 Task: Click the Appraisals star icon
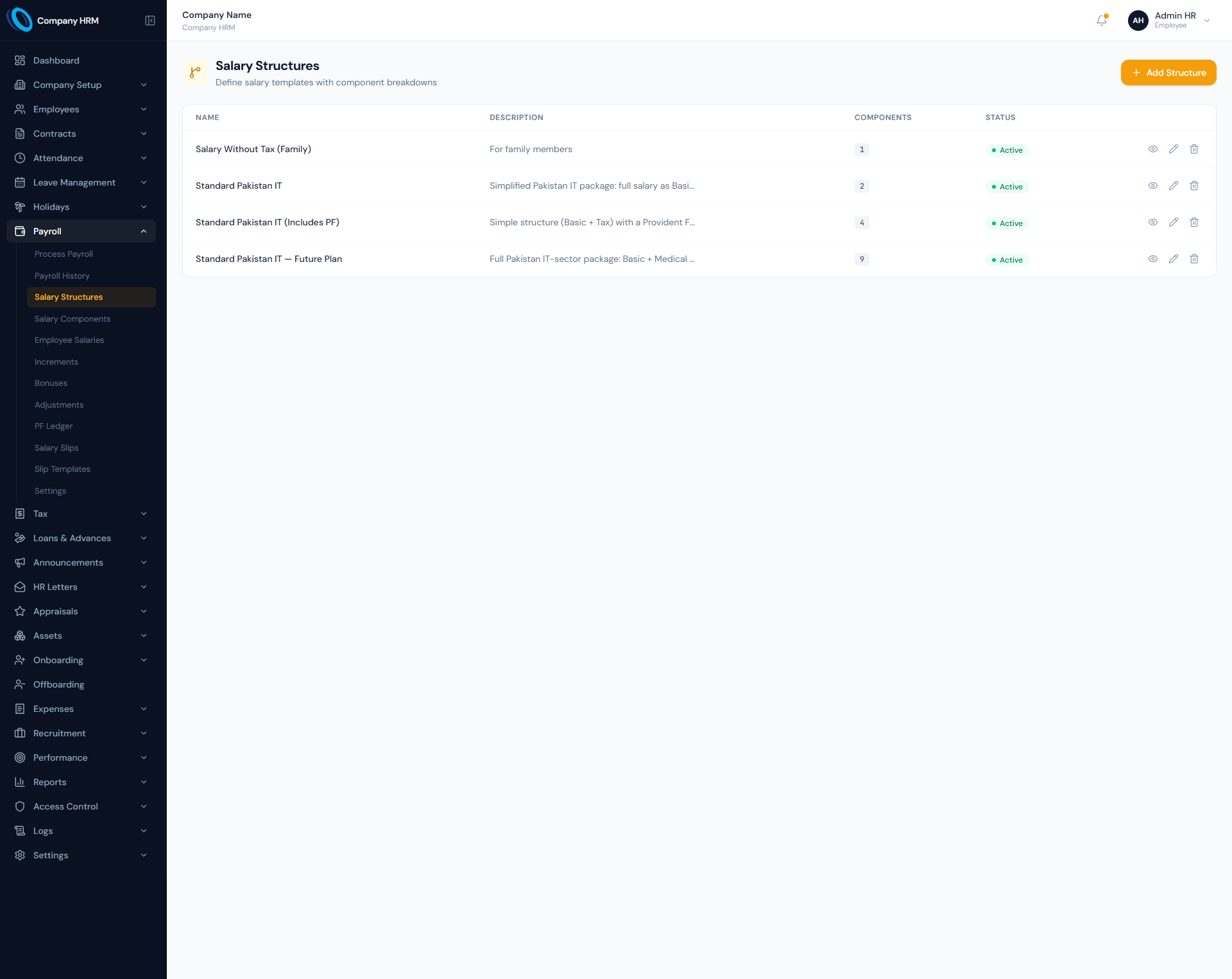(x=20, y=611)
